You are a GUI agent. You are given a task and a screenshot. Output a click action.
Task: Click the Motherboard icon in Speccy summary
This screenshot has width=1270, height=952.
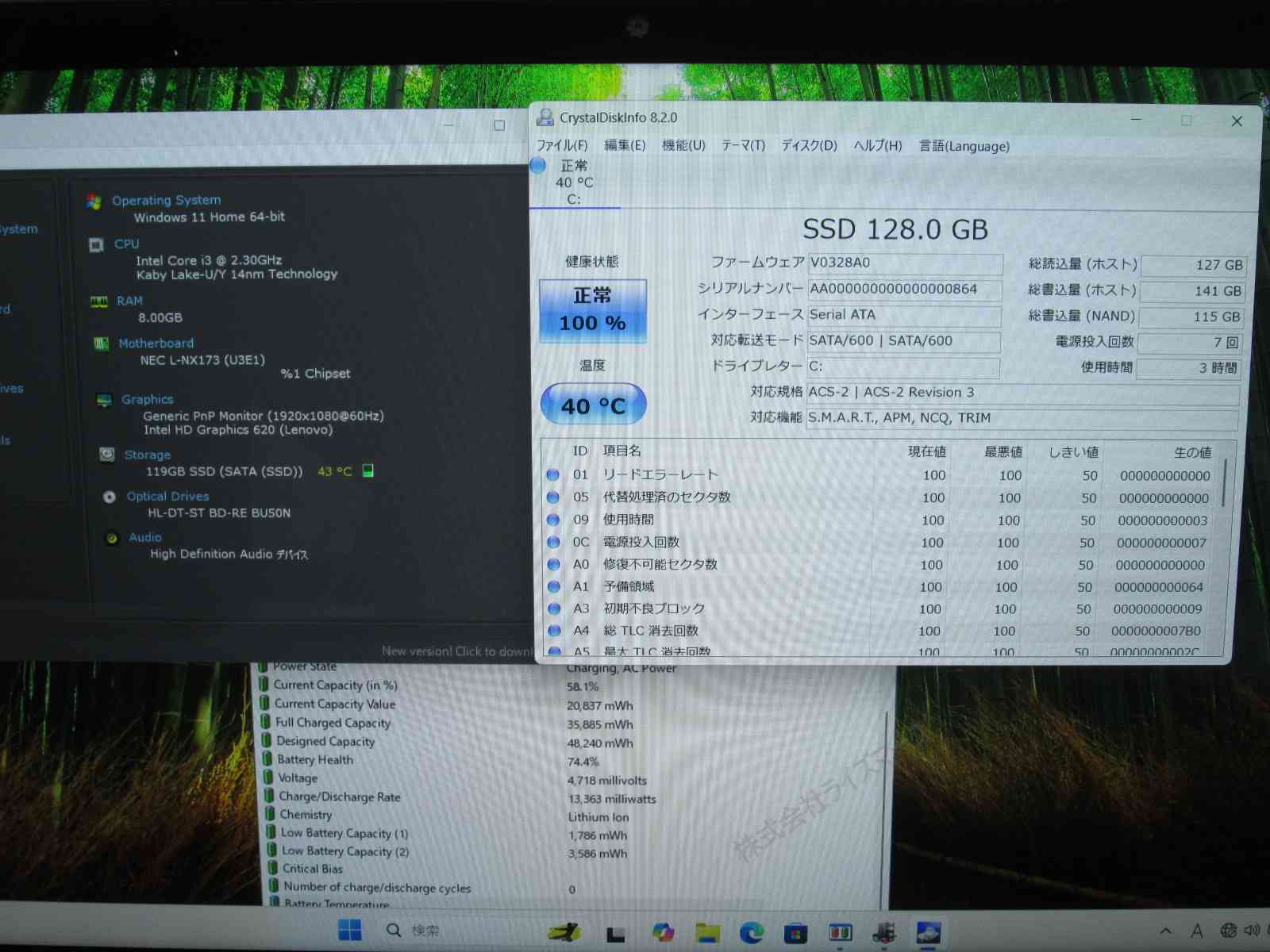[x=101, y=344]
